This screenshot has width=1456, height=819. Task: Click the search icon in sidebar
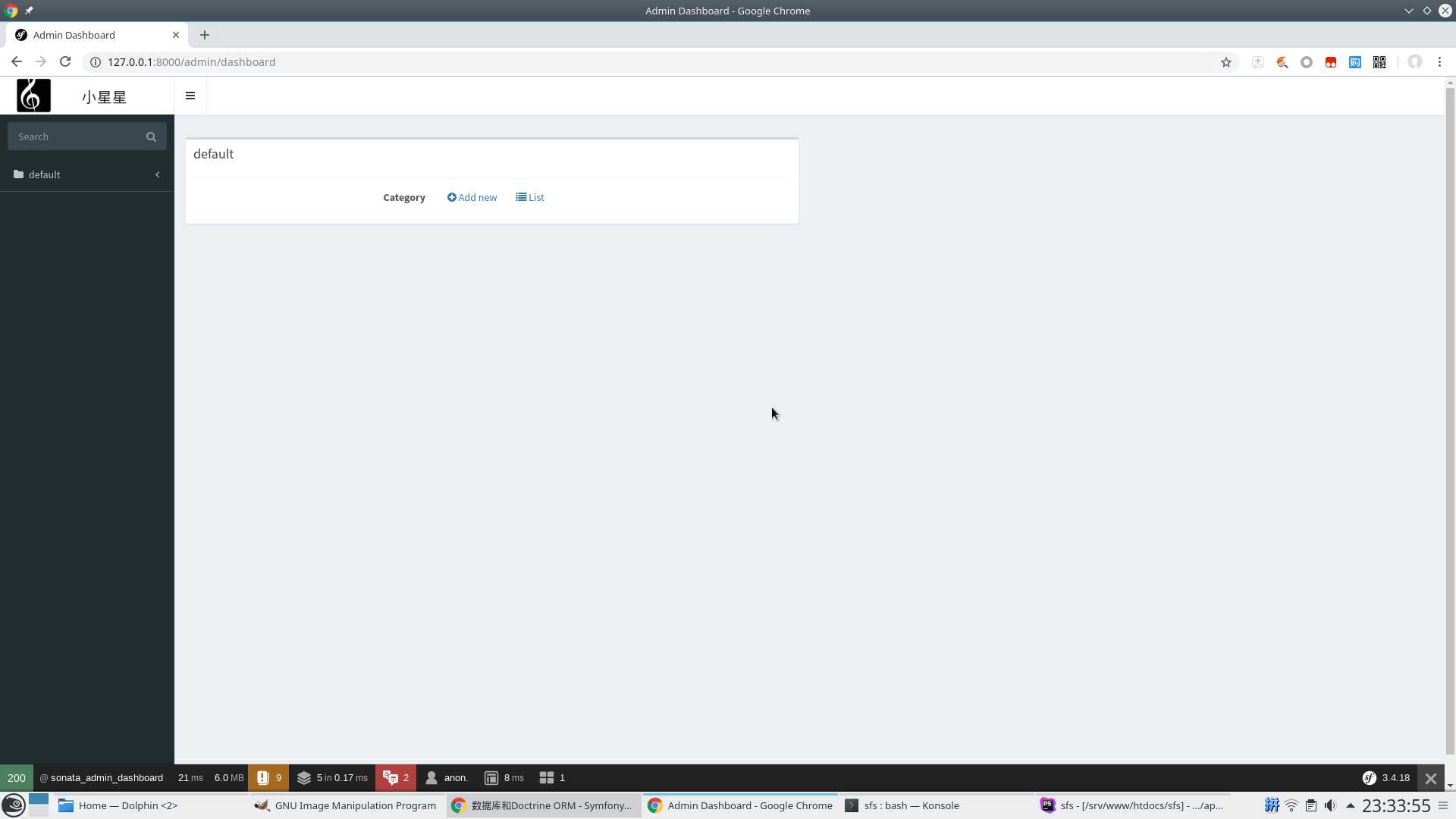[x=151, y=135]
